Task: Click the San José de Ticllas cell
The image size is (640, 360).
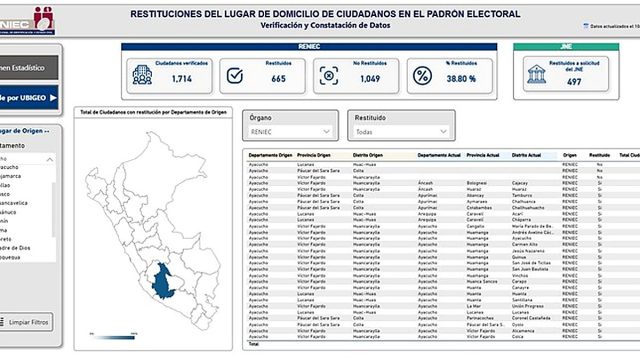Action: (531, 263)
